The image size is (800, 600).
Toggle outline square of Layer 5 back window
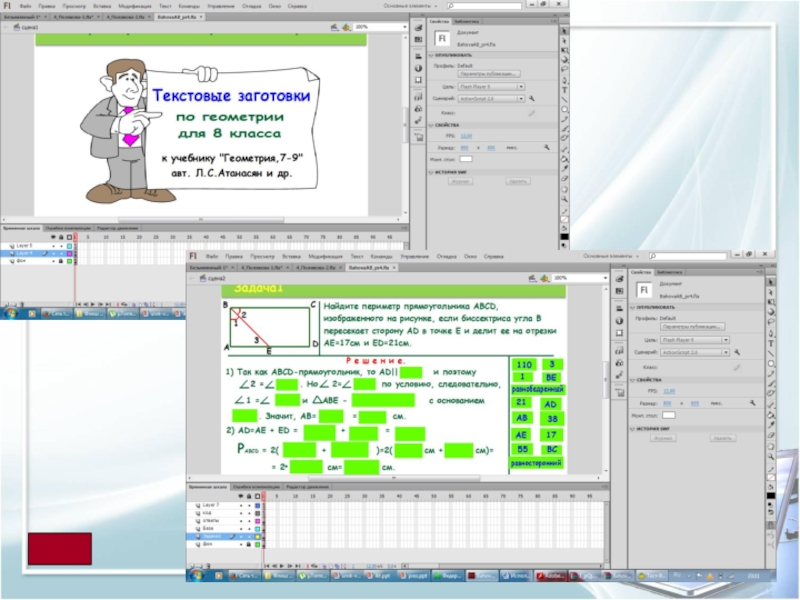[x=69, y=246]
